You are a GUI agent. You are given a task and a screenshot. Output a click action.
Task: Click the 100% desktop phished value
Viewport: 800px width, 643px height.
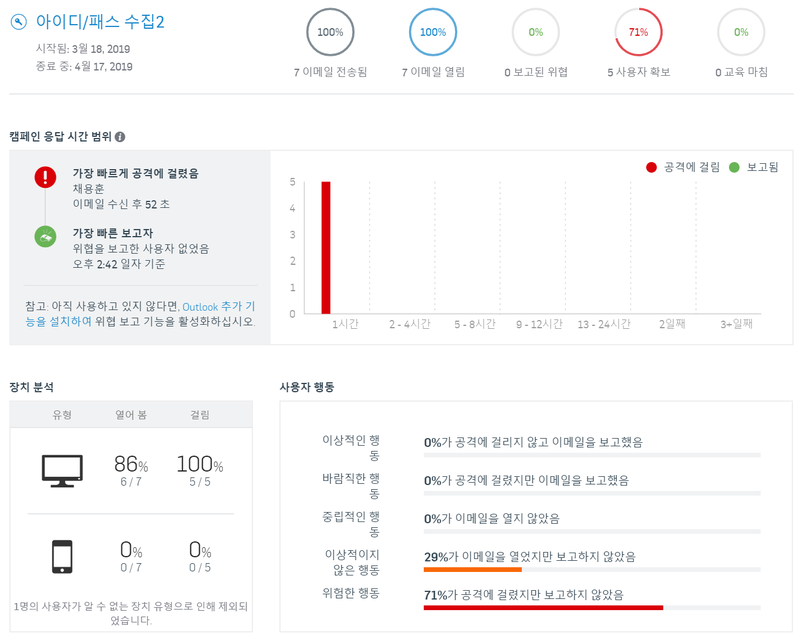(199, 464)
